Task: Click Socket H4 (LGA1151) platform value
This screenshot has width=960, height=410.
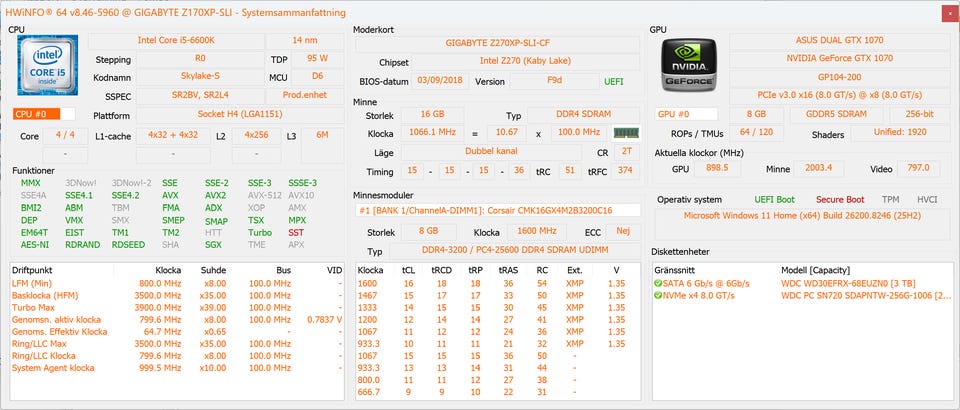Action: pos(239,115)
